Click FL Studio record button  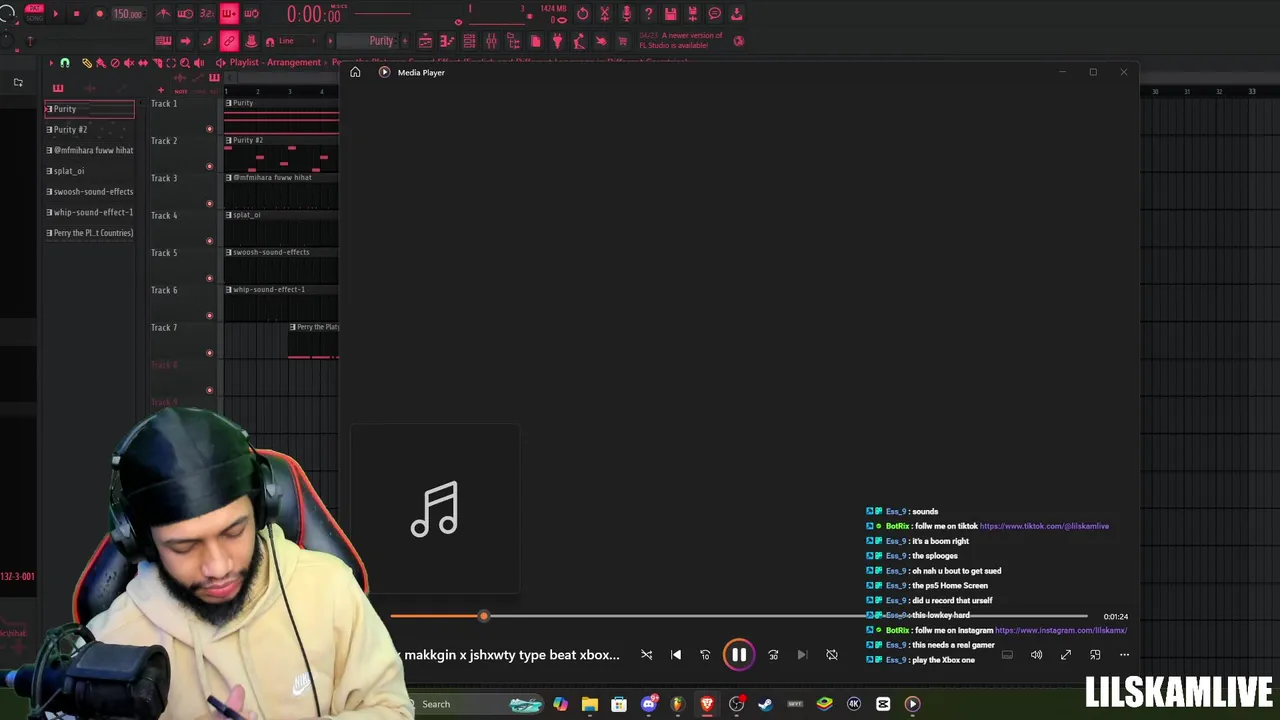(x=99, y=14)
